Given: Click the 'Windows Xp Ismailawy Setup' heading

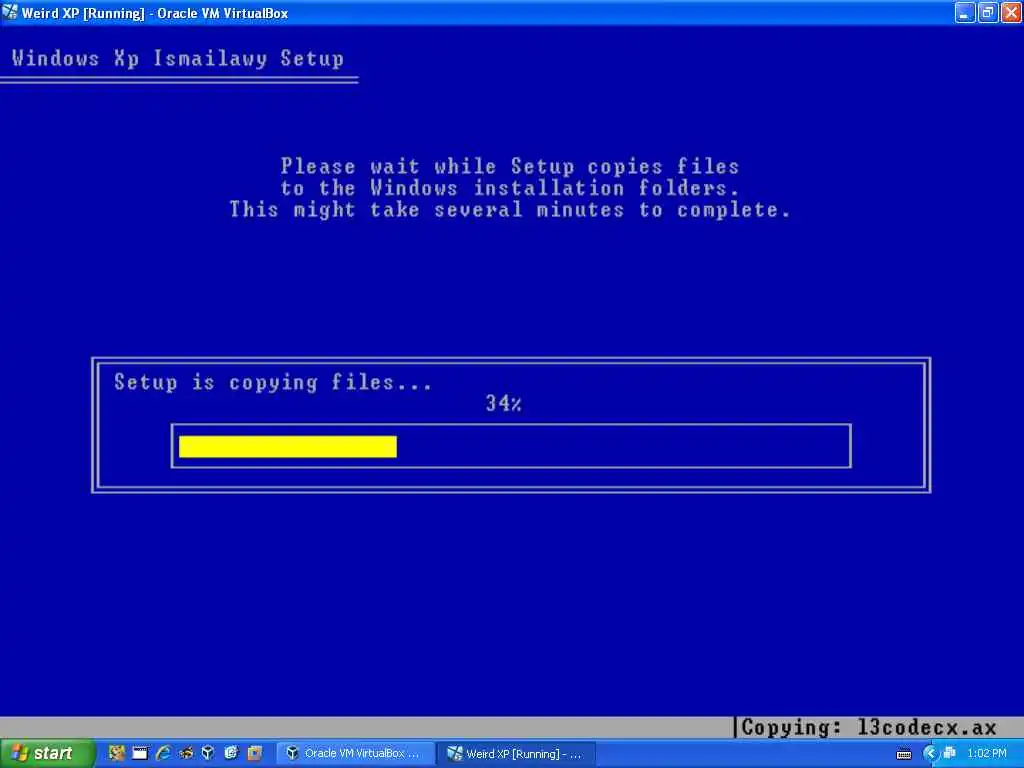Looking at the screenshot, I should [178, 59].
